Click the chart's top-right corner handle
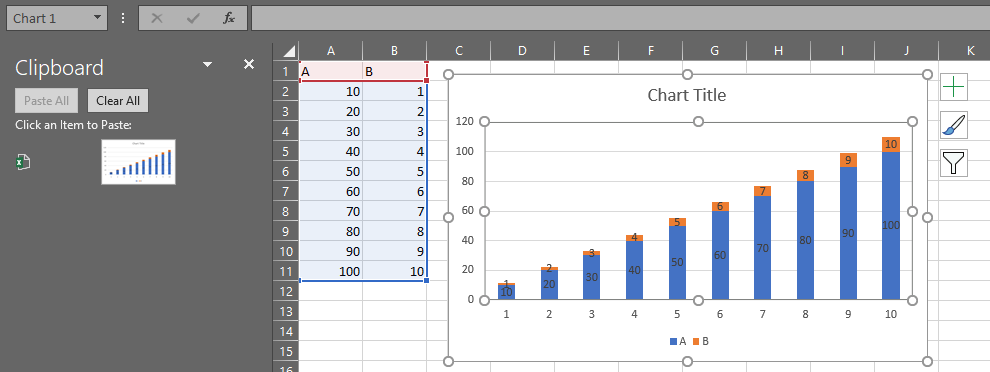The height and width of the screenshot is (372, 990). point(927,75)
